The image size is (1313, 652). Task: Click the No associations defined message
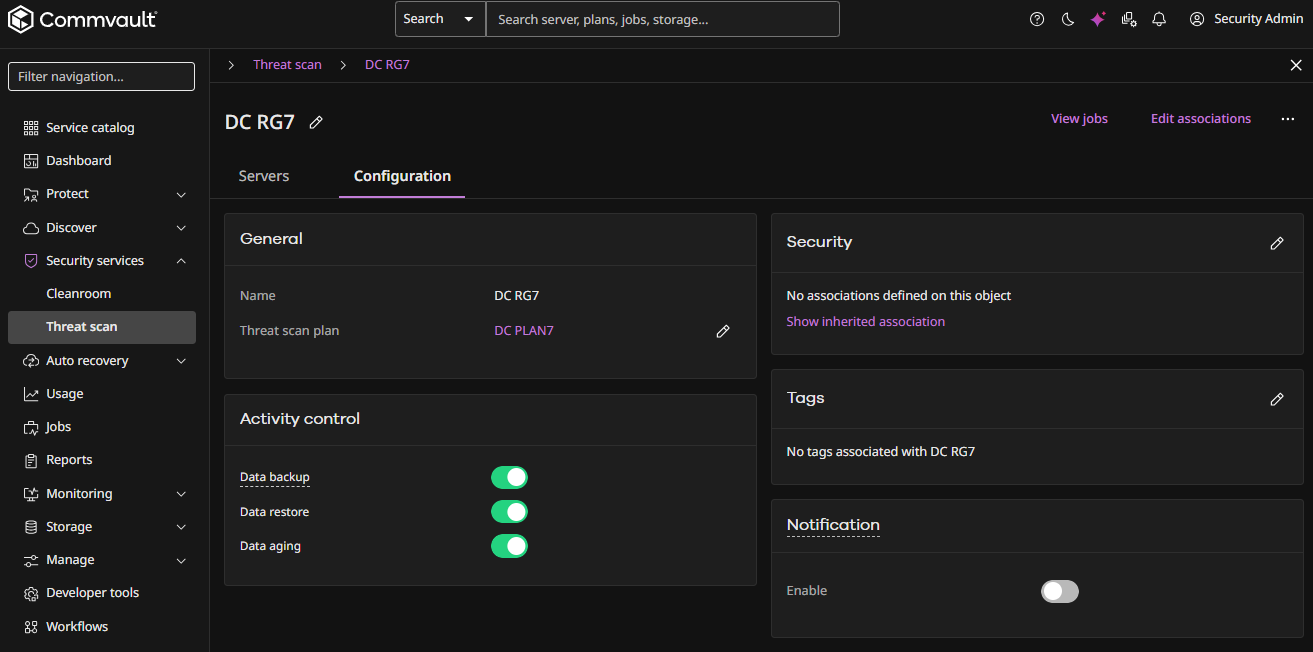tap(899, 296)
